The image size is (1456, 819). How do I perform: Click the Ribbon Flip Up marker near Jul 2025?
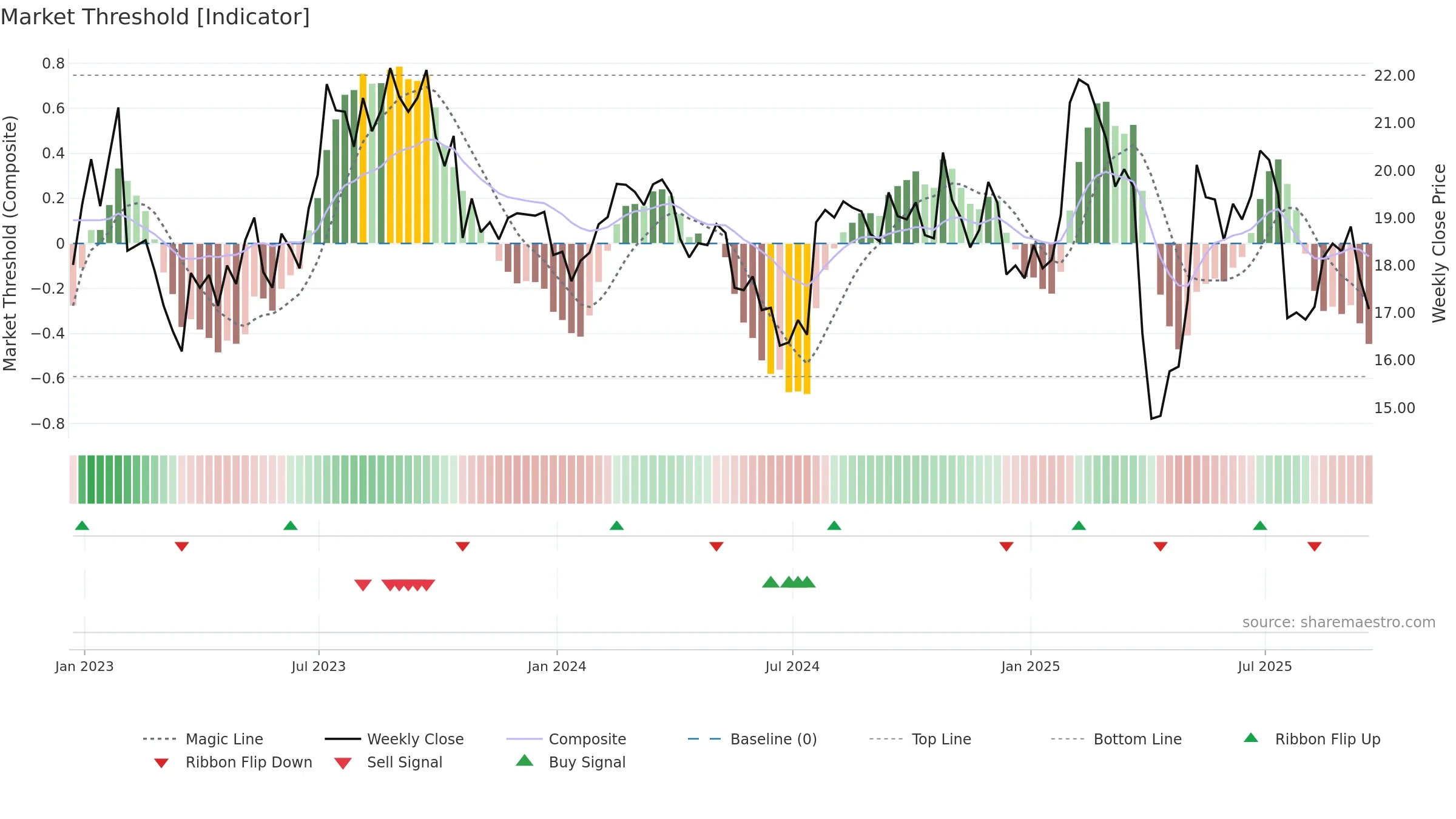click(x=1260, y=525)
